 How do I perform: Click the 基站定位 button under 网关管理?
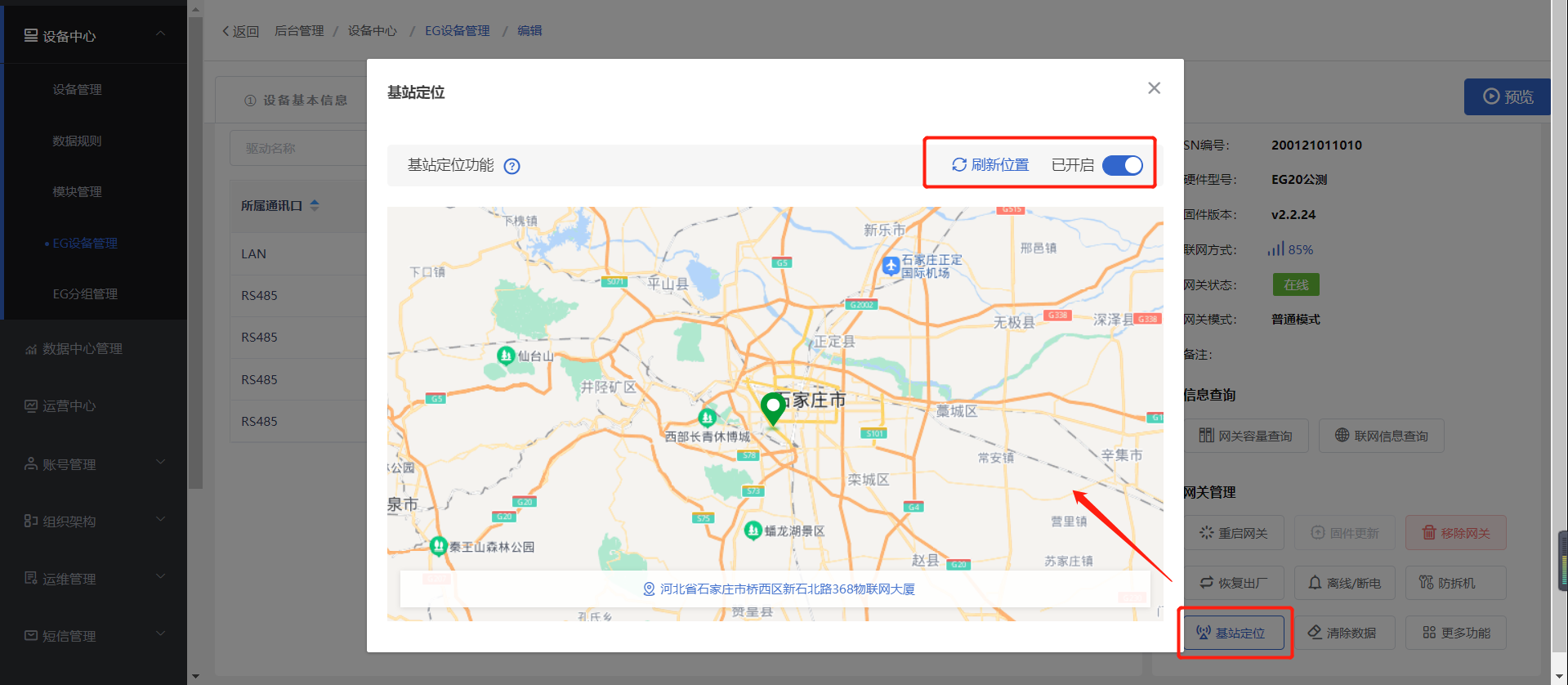1234,633
